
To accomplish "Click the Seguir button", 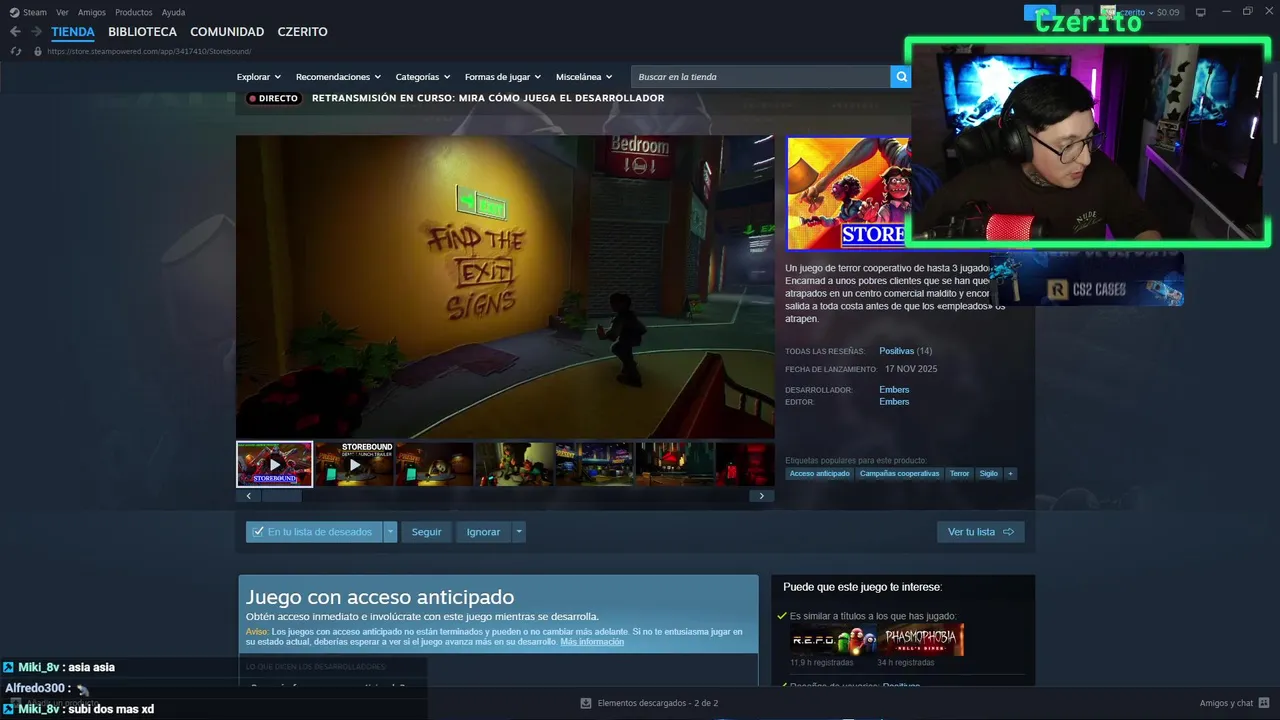I will pyautogui.click(x=426, y=532).
